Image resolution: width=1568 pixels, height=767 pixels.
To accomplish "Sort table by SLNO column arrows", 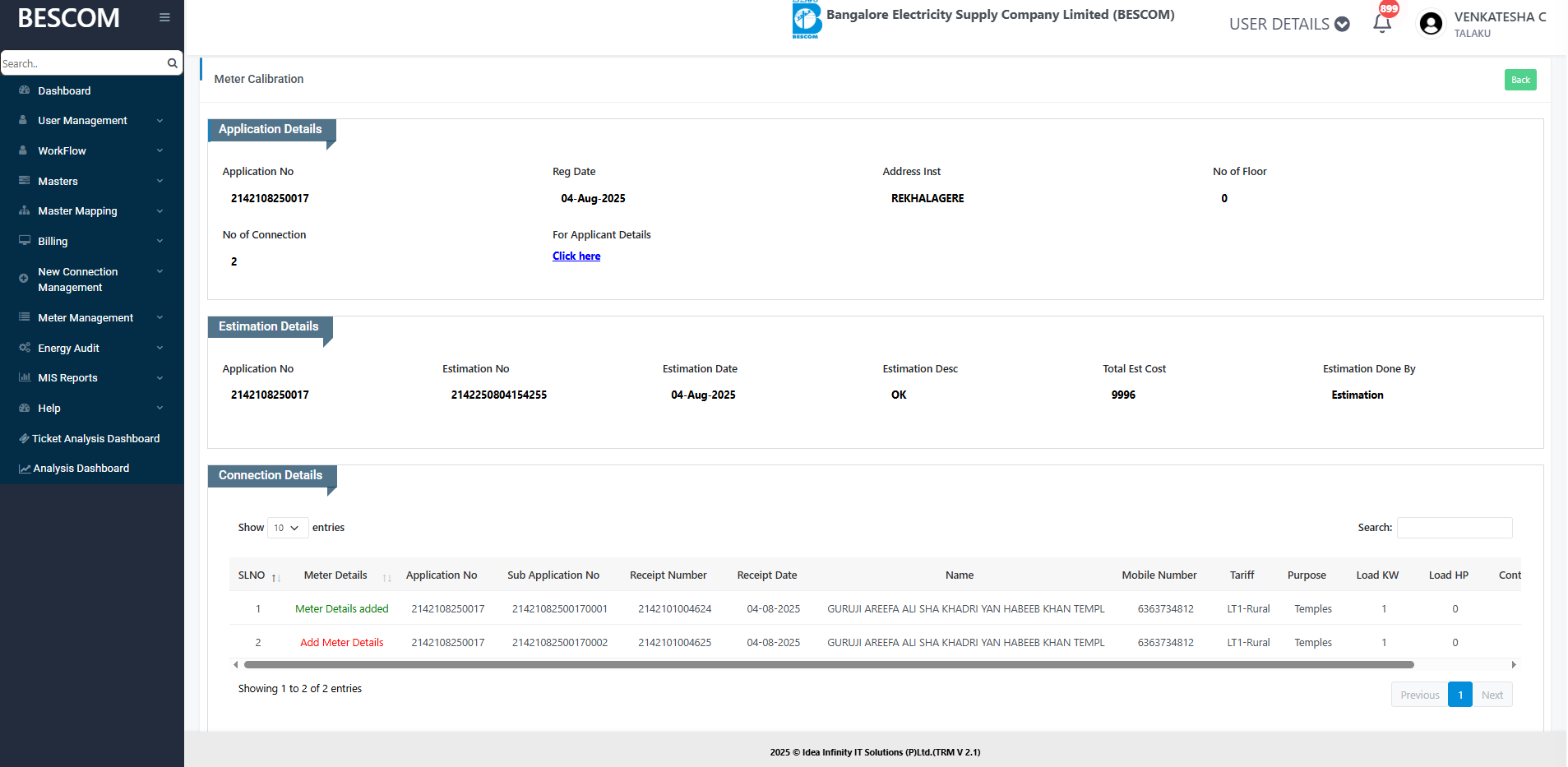I will (276, 577).
